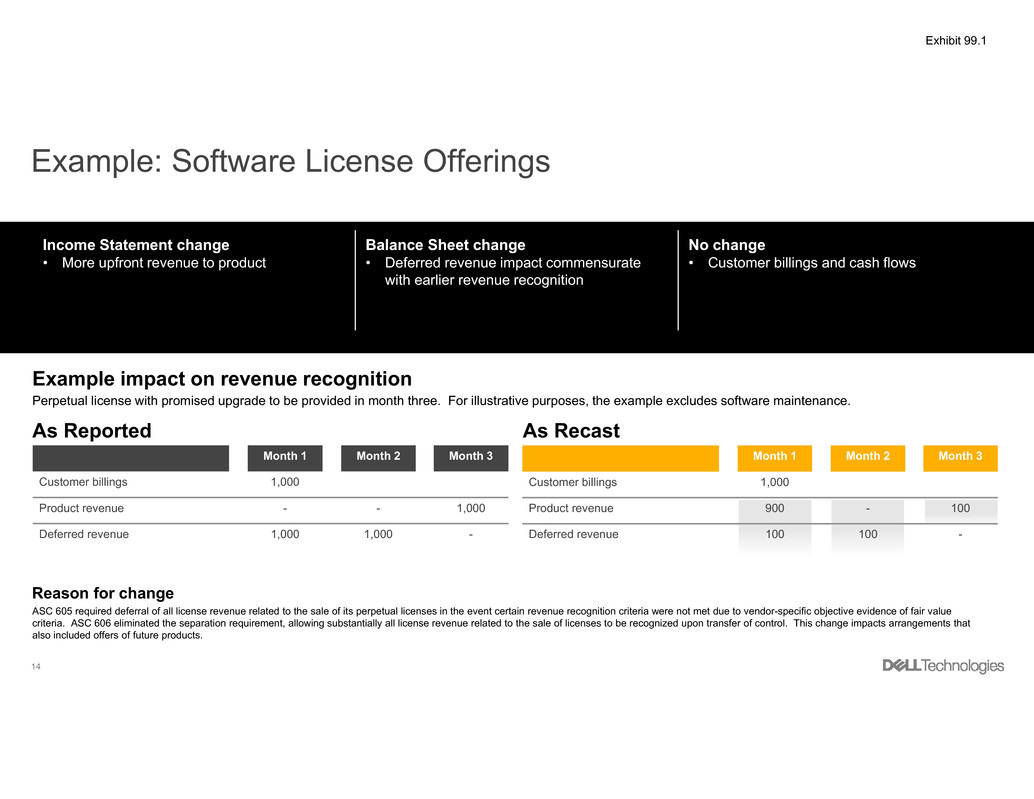This screenshot has height=799, width=1034.
Task: Select the No change heading
Action: 727,245
